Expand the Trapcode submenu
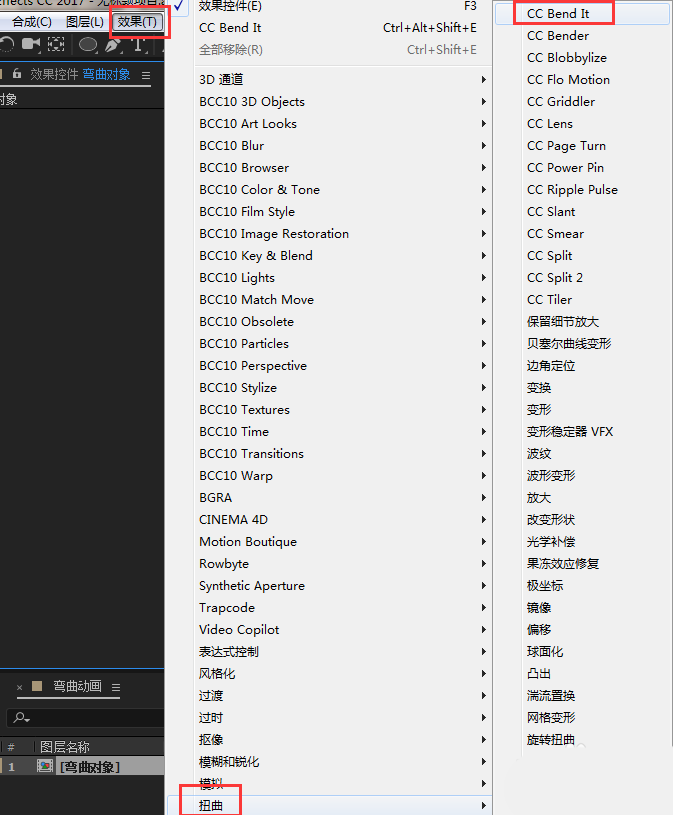 pos(342,608)
